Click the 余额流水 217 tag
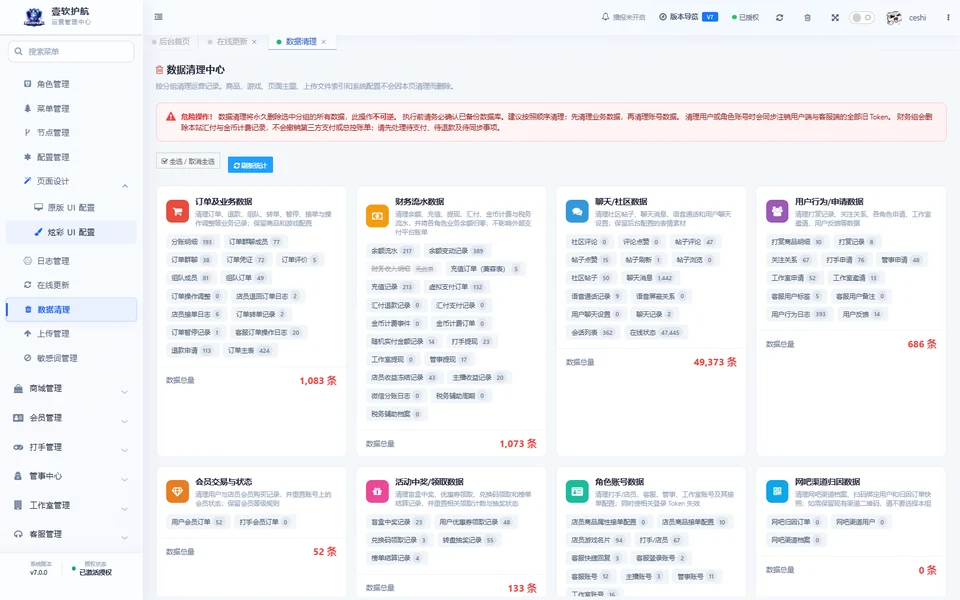The height and width of the screenshot is (600, 960). coord(392,251)
